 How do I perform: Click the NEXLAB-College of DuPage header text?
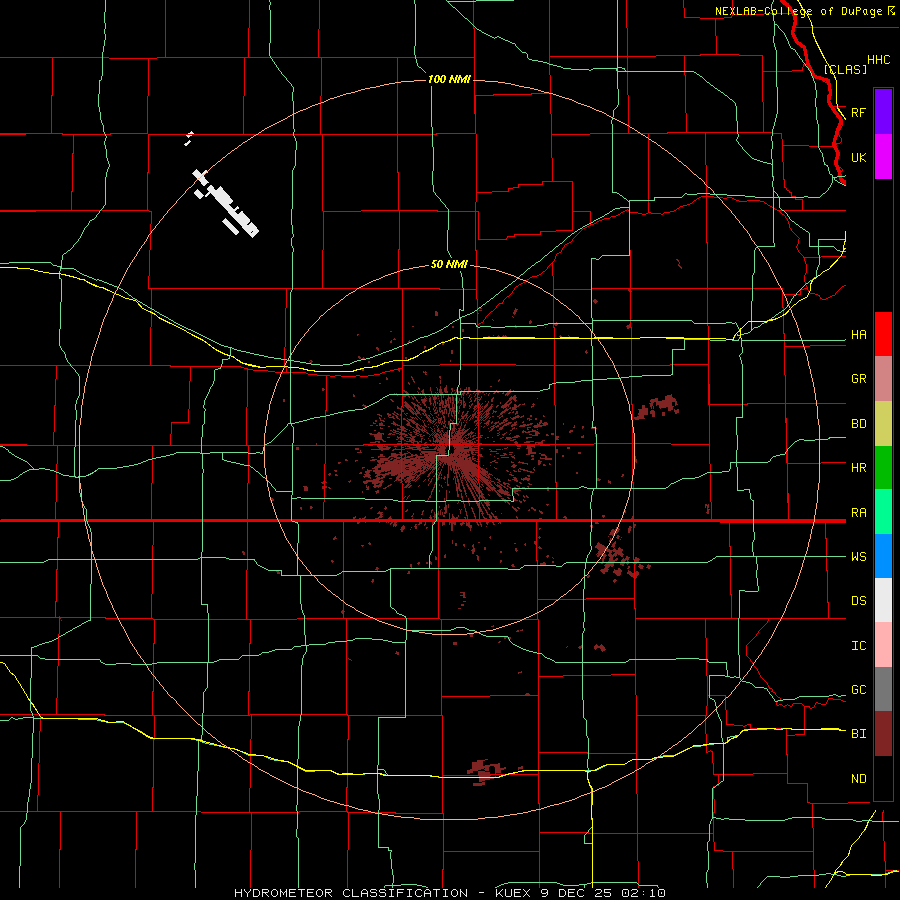click(x=798, y=11)
